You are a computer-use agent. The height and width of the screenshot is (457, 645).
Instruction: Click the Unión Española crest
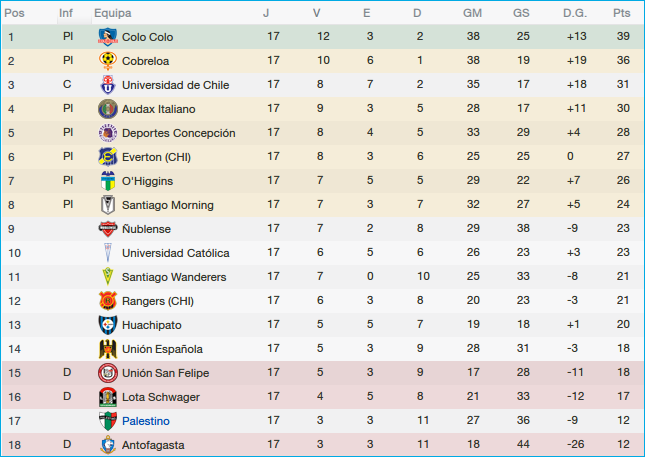pyautogui.click(x=106, y=349)
